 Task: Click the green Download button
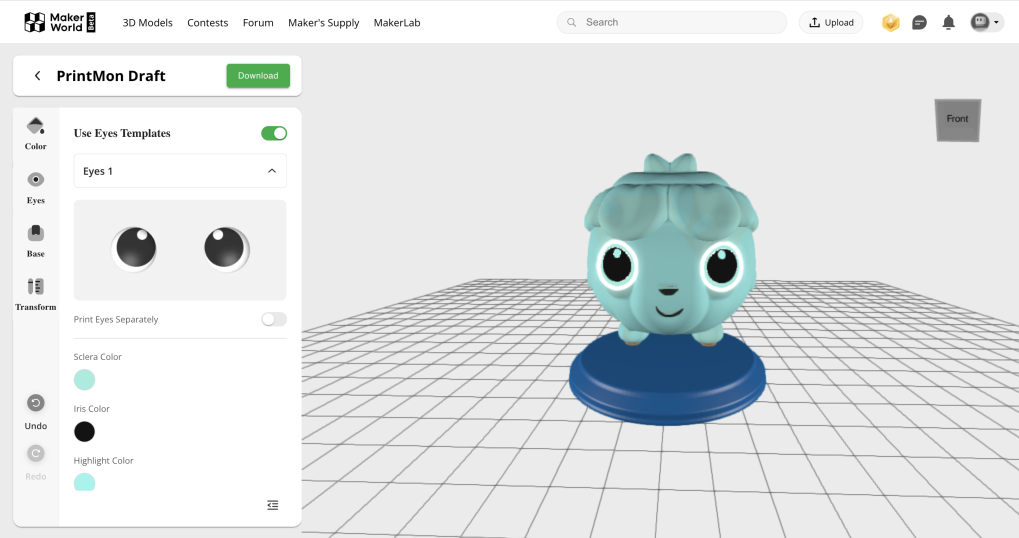click(258, 76)
